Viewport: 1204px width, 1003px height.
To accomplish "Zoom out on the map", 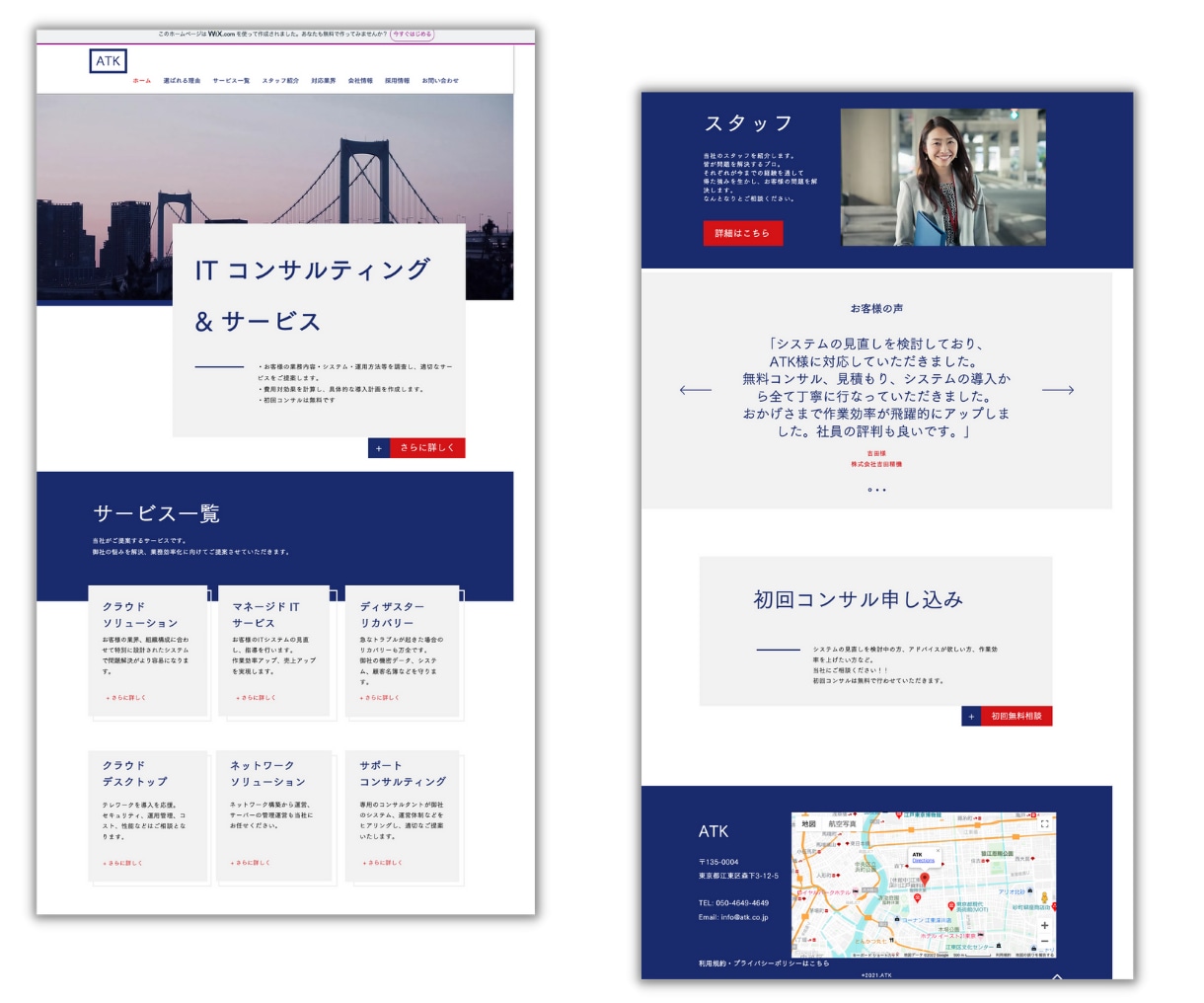I will (x=1044, y=942).
